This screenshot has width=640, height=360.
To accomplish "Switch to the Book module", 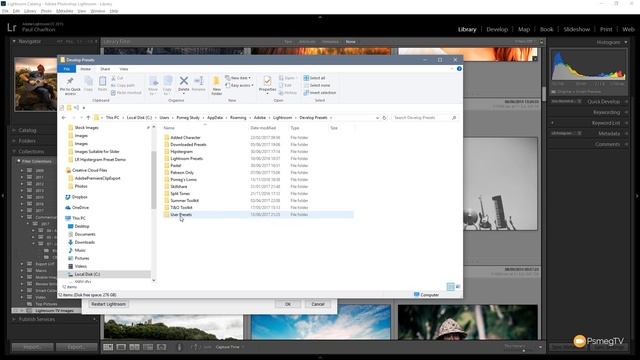I will point(547,29).
